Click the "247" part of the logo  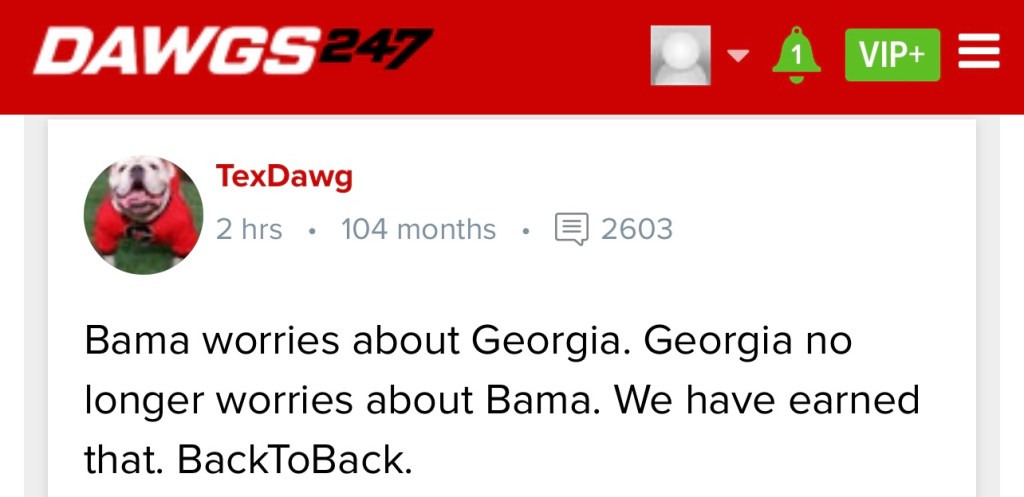click(x=382, y=50)
